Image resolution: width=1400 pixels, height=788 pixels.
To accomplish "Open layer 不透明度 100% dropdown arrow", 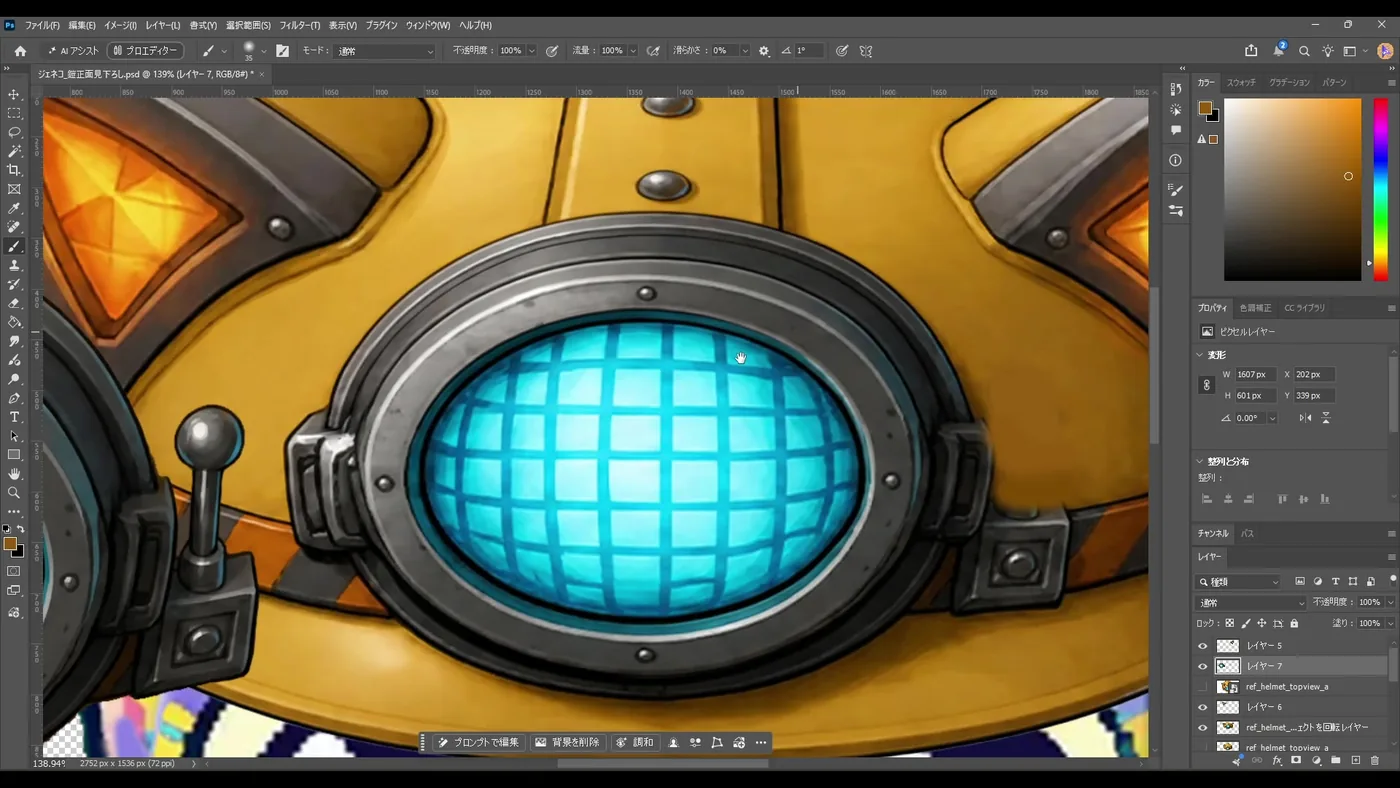I will pyautogui.click(x=1390, y=602).
